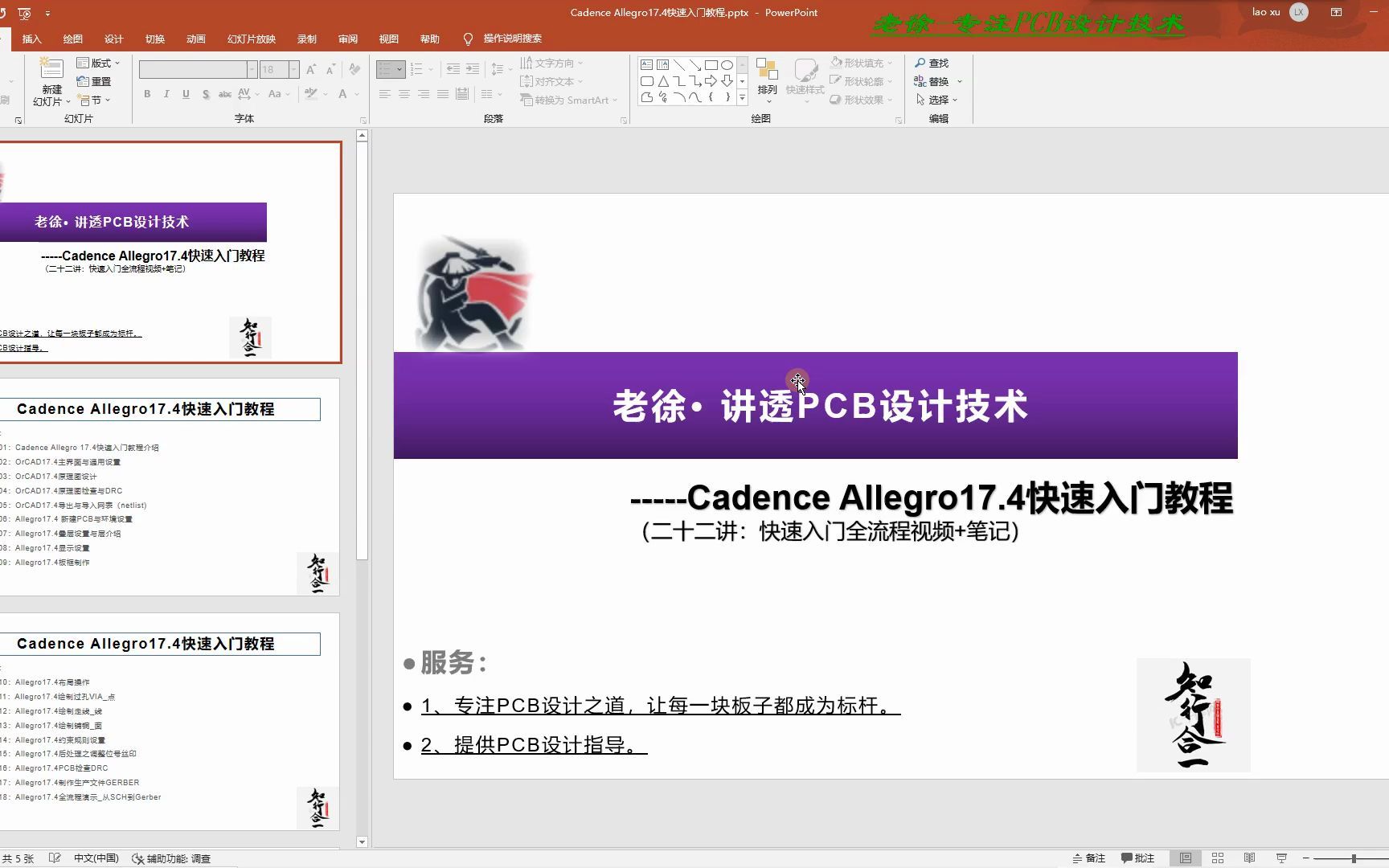Image resolution: width=1389 pixels, height=868 pixels.
Task: Select first slide thumbnail 老徐·讲透PCB设计技术
Action: tap(170, 252)
